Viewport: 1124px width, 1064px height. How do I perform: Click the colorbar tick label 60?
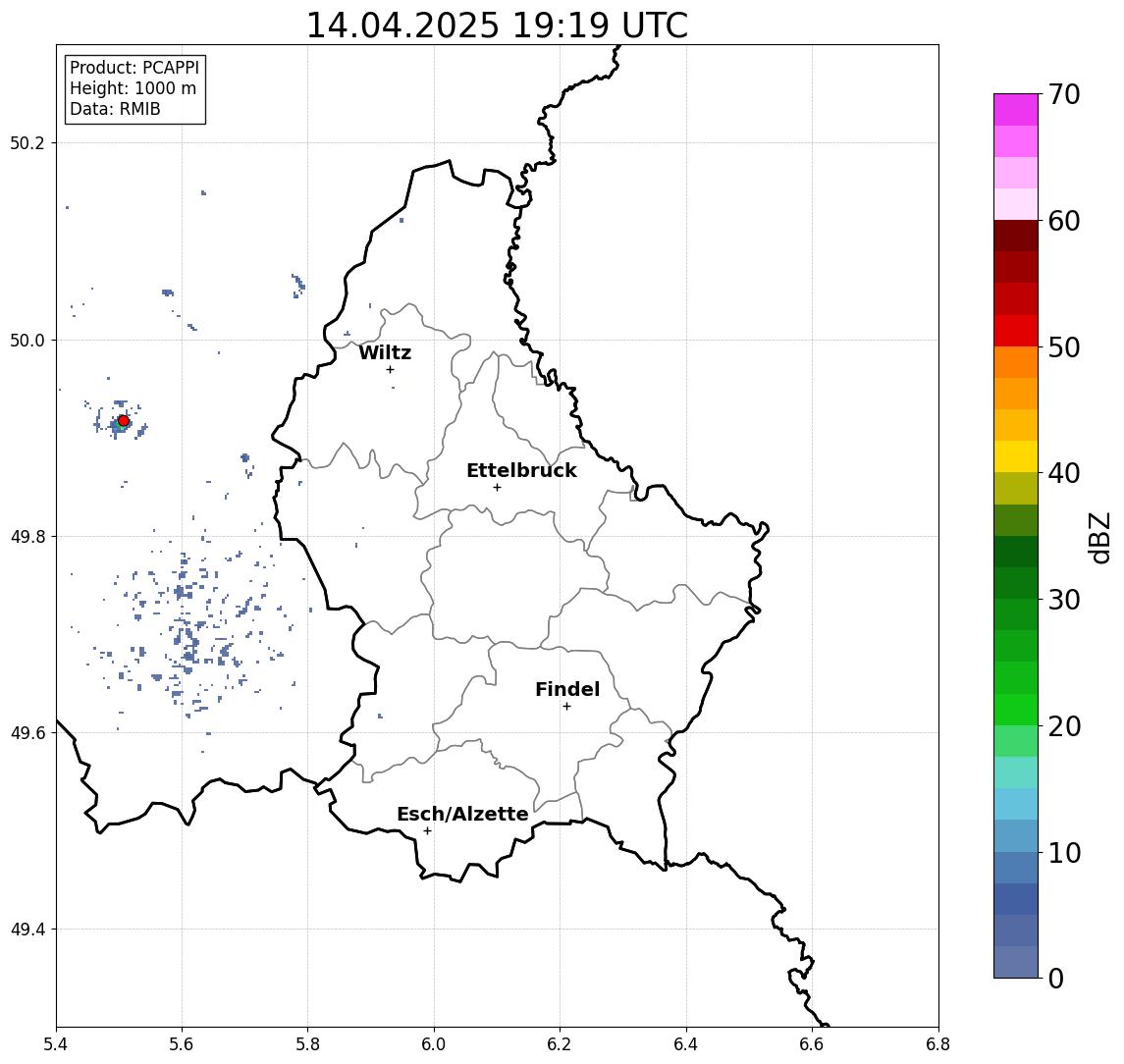(x=1064, y=221)
